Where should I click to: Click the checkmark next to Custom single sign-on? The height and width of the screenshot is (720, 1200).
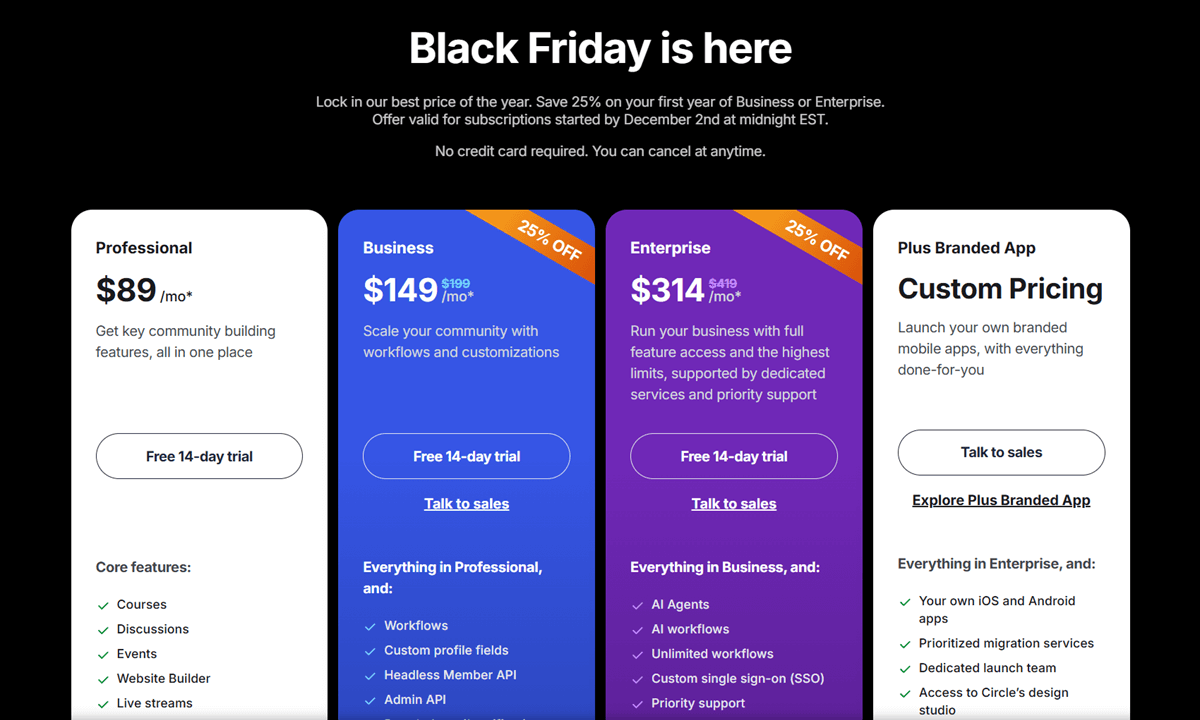click(x=637, y=678)
